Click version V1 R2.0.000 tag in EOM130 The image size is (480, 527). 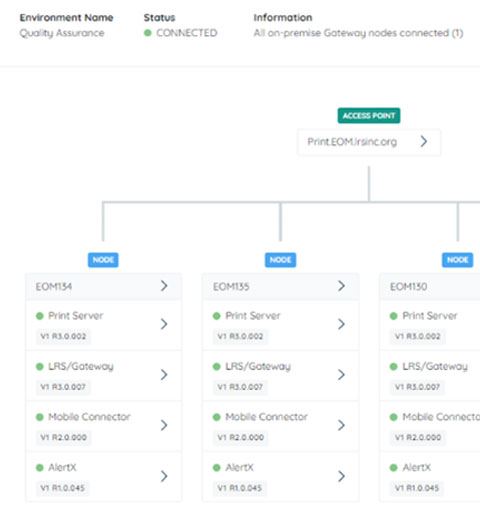pos(418,437)
